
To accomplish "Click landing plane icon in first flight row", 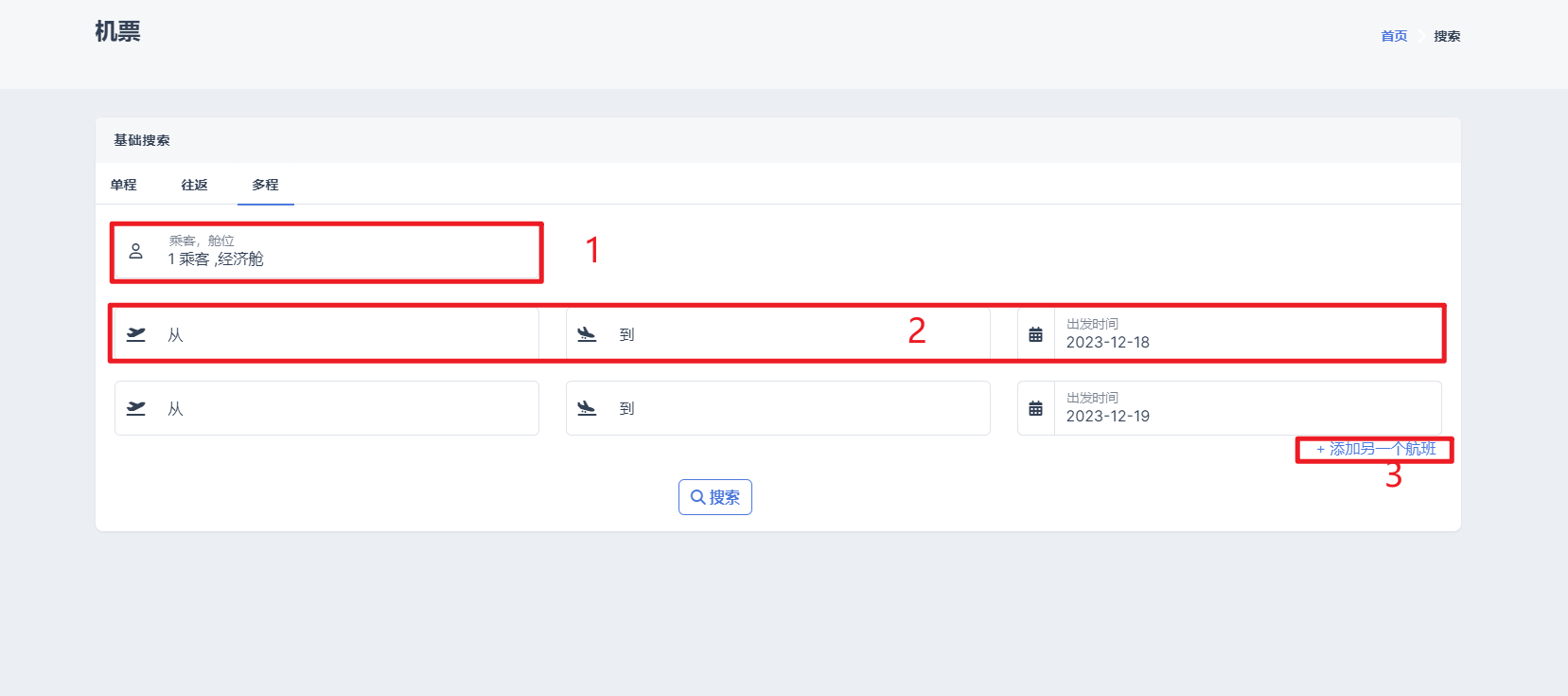I will pyautogui.click(x=587, y=334).
